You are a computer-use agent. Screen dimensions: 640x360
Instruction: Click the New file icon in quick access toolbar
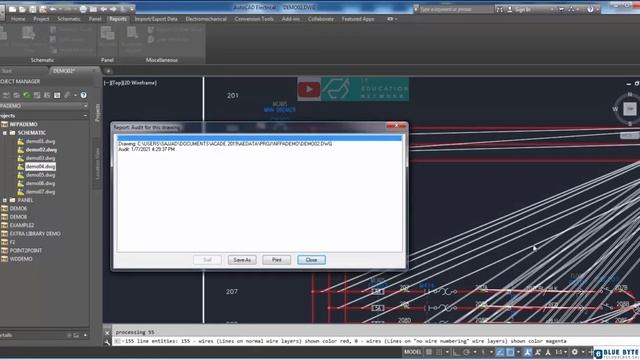pyautogui.click(x=12, y=9)
